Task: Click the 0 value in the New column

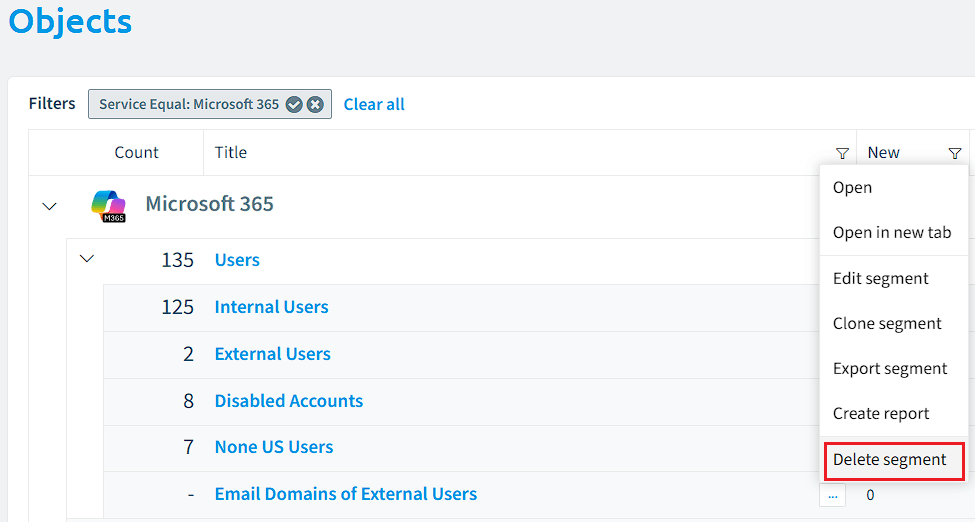Action: (870, 495)
